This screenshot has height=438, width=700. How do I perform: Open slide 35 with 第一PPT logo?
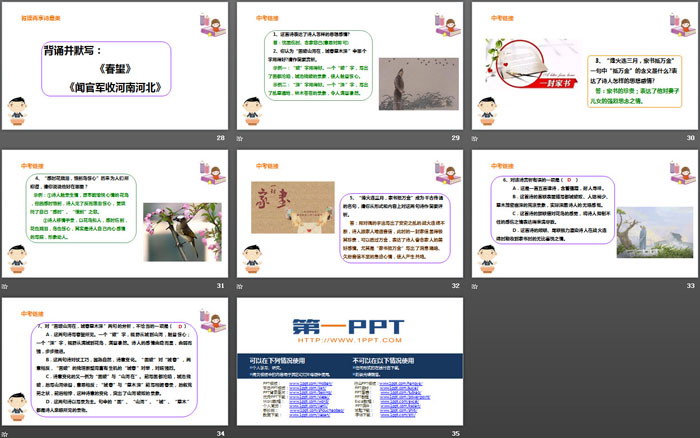(349, 361)
